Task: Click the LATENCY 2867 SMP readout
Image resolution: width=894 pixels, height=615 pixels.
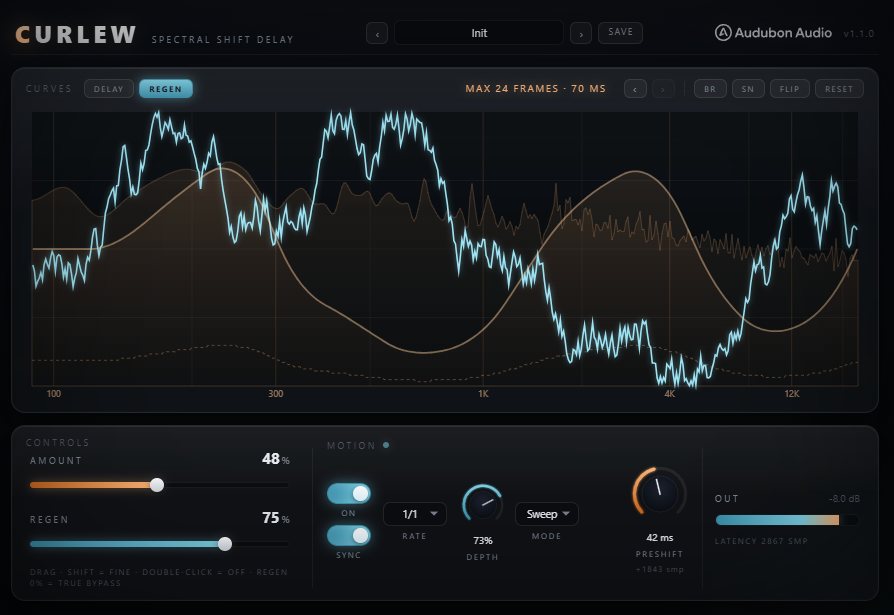Action: (761, 541)
